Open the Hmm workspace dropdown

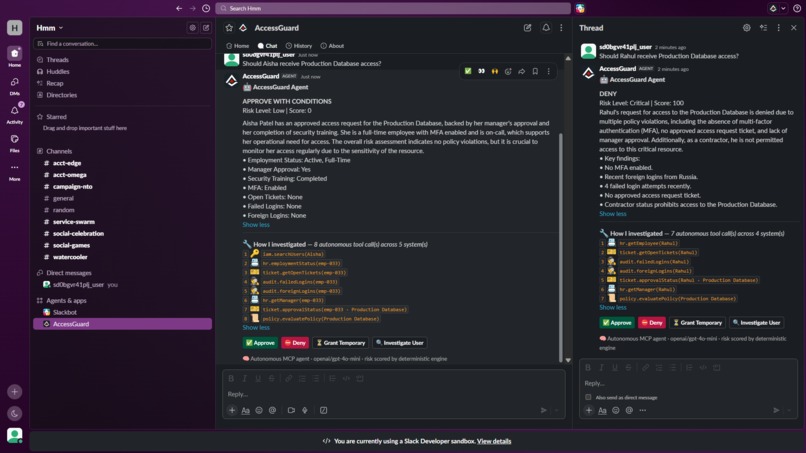(49, 28)
